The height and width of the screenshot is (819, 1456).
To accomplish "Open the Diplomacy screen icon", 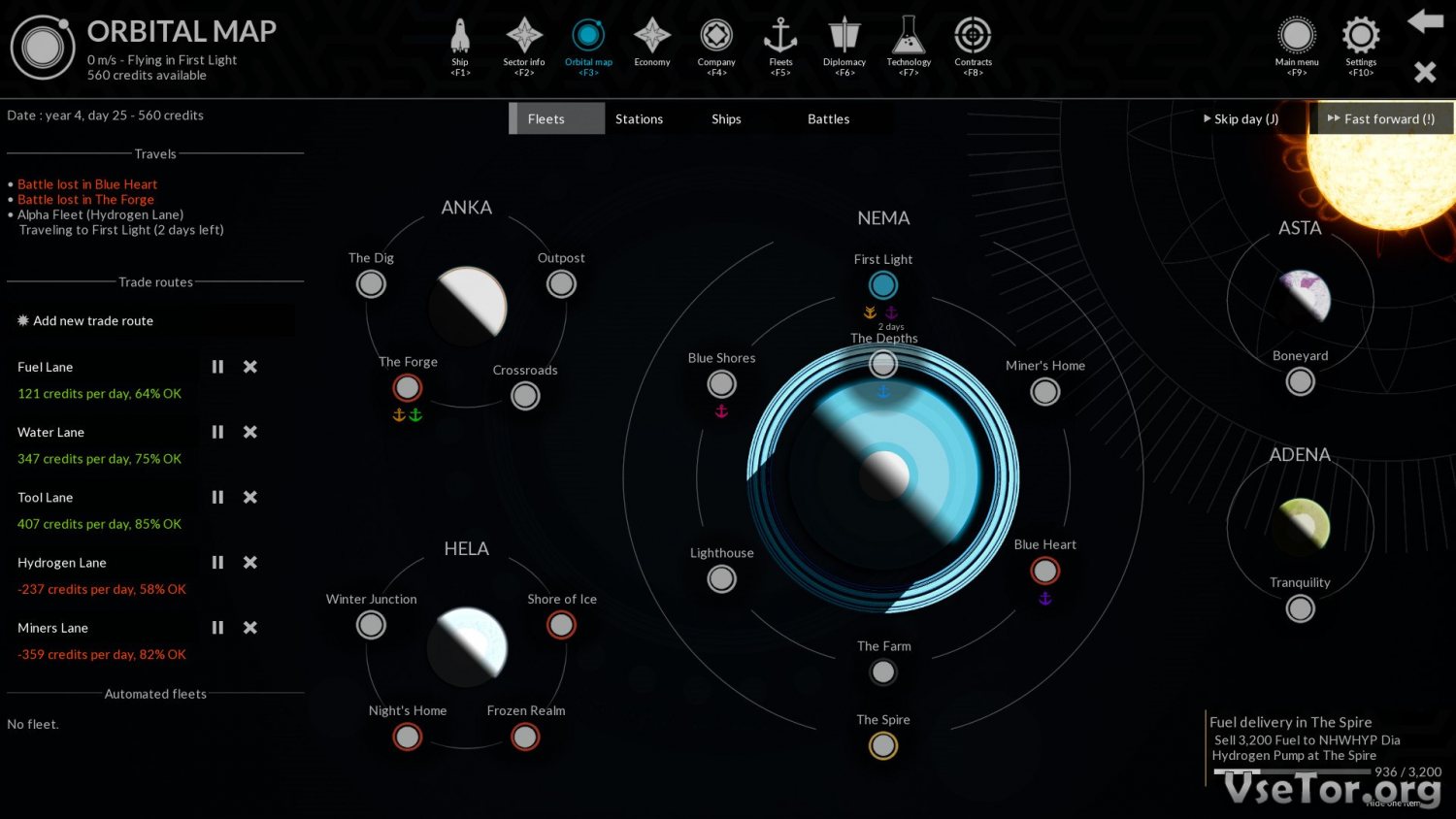I will pos(844,39).
